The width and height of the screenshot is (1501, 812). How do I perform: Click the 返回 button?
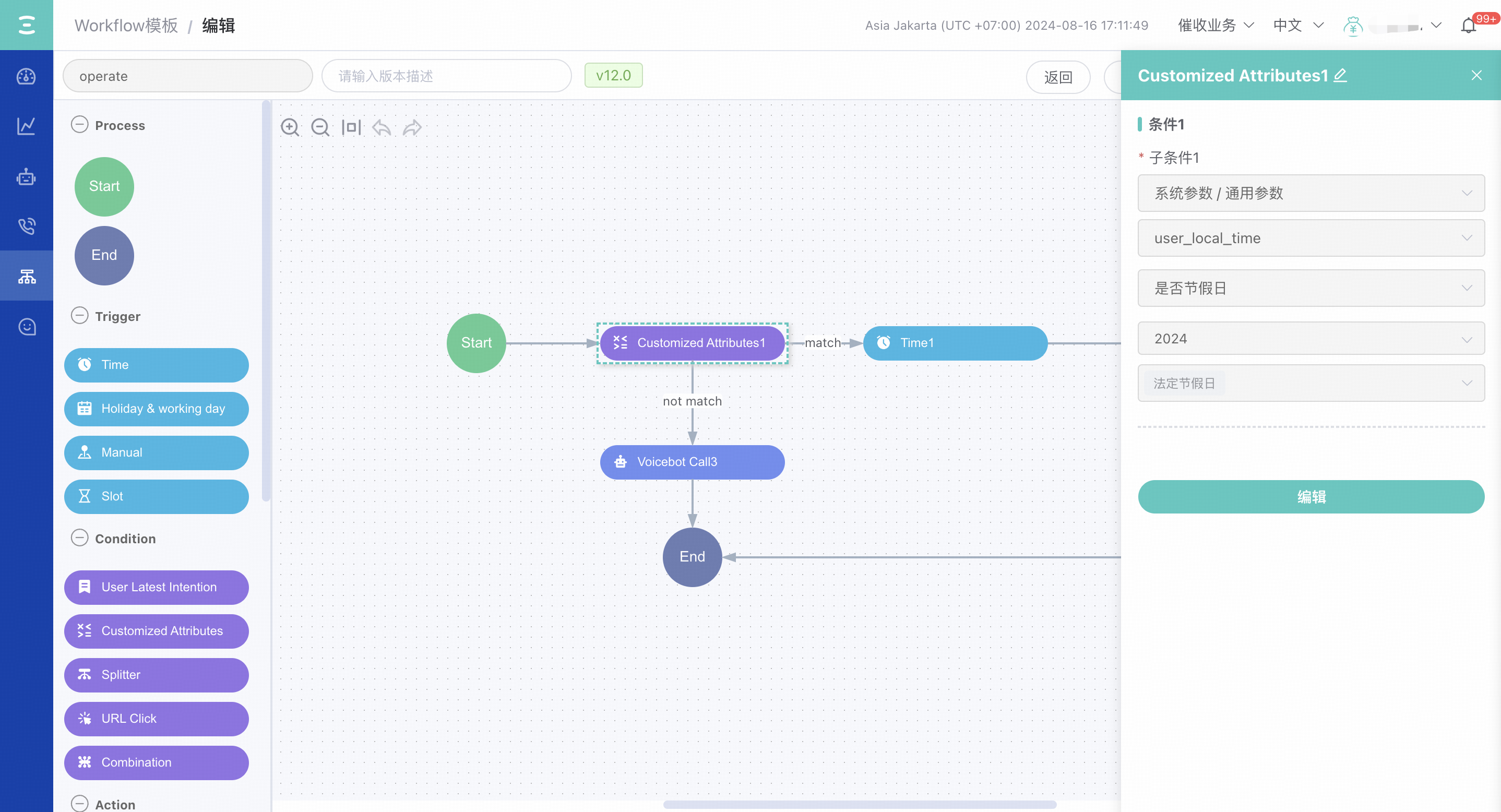coord(1058,77)
